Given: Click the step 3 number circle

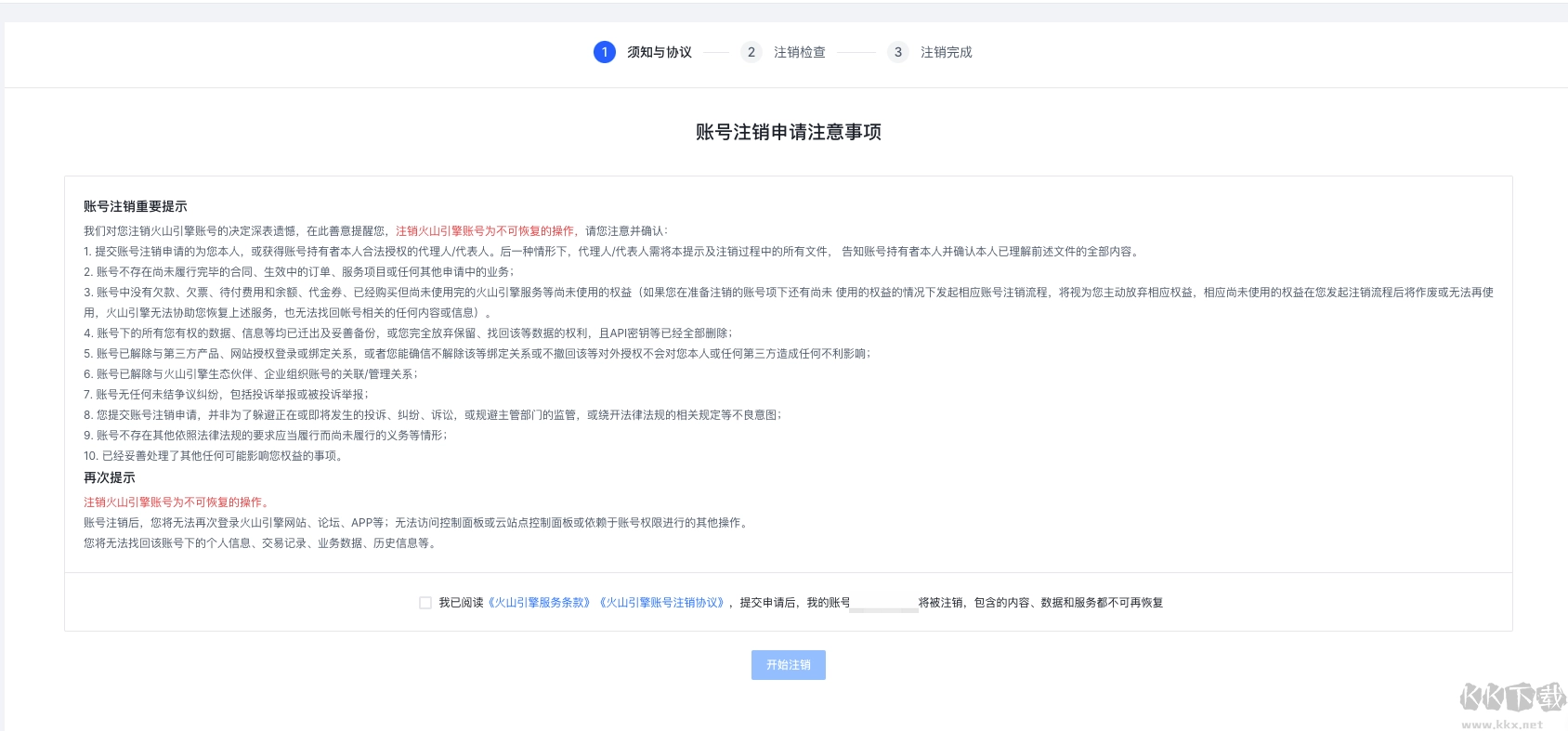Looking at the screenshot, I should click(x=897, y=52).
